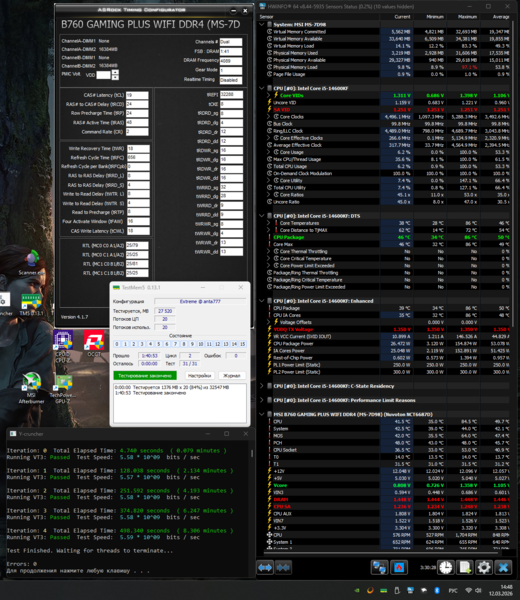The height and width of the screenshot is (600, 520).
Task: Click the Current column header
Action: pos(402,17)
